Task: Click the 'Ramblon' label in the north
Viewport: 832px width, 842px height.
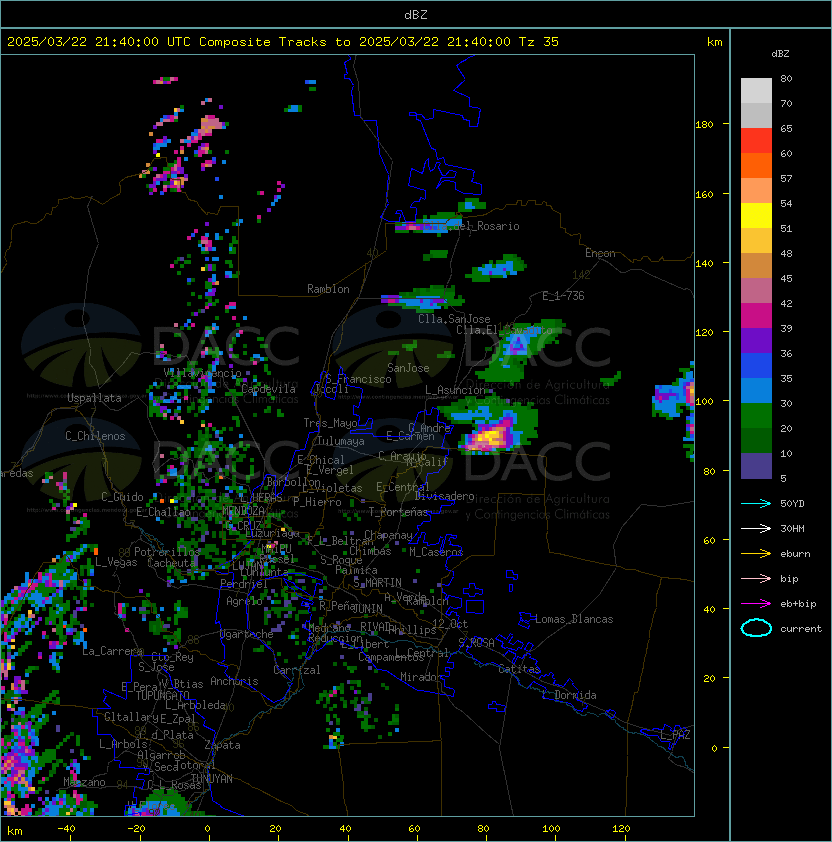Action: point(328,289)
